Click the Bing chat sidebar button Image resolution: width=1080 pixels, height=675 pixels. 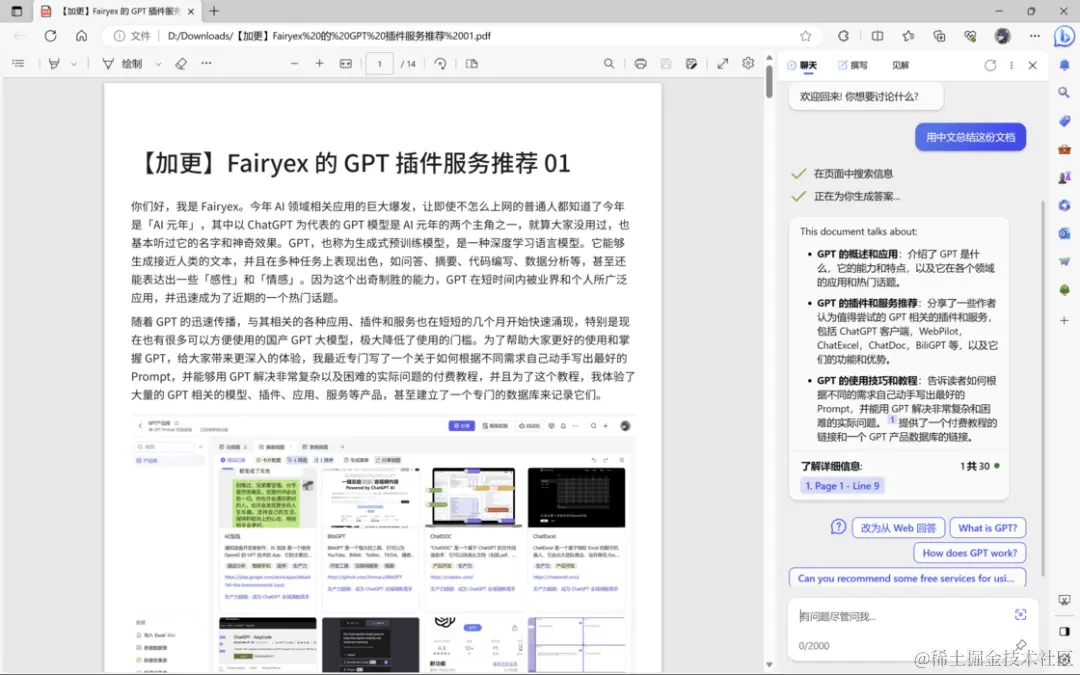[x=1064, y=36]
